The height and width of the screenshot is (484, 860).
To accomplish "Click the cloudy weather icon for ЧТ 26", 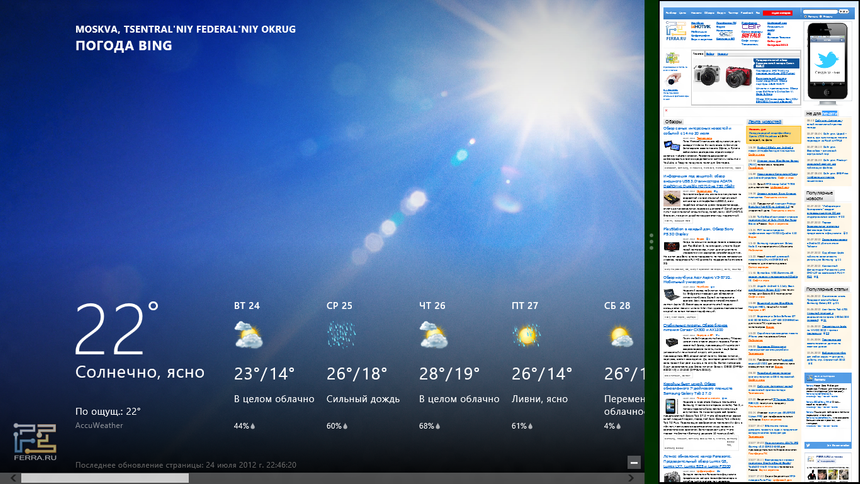I will [x=434, y=335].
